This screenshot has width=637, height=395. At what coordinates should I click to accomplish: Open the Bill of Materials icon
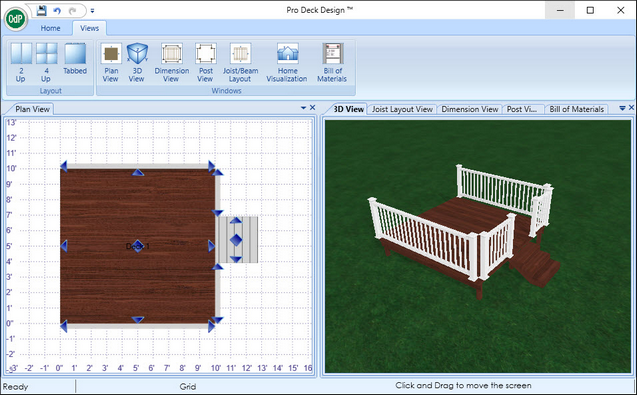[x=332, y=62]
